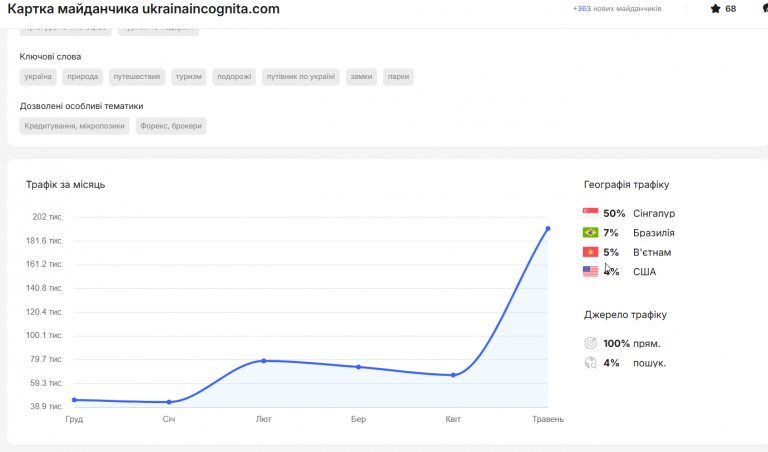Image resolution: width=768 pixels, height=452 pixels.
Task: Click the Січ data point on chart
Action: [169, 402]
